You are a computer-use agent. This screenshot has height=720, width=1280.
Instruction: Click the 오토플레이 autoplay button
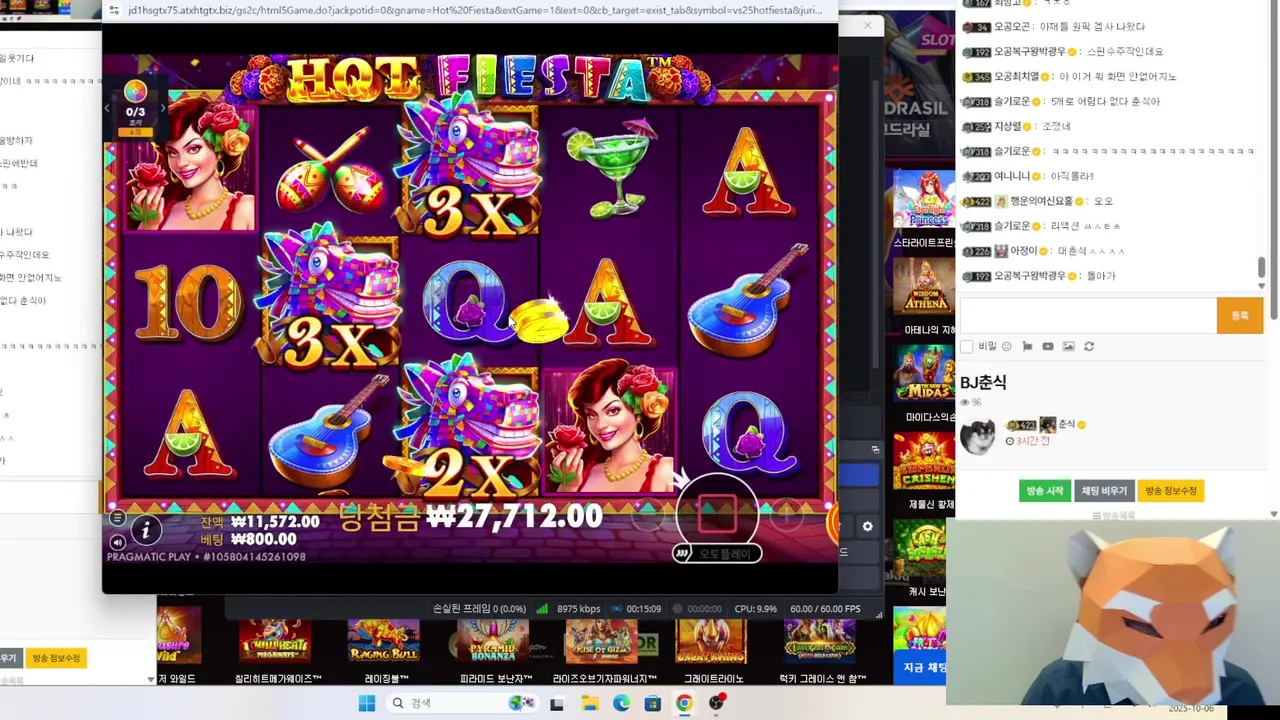click(717, 553)
